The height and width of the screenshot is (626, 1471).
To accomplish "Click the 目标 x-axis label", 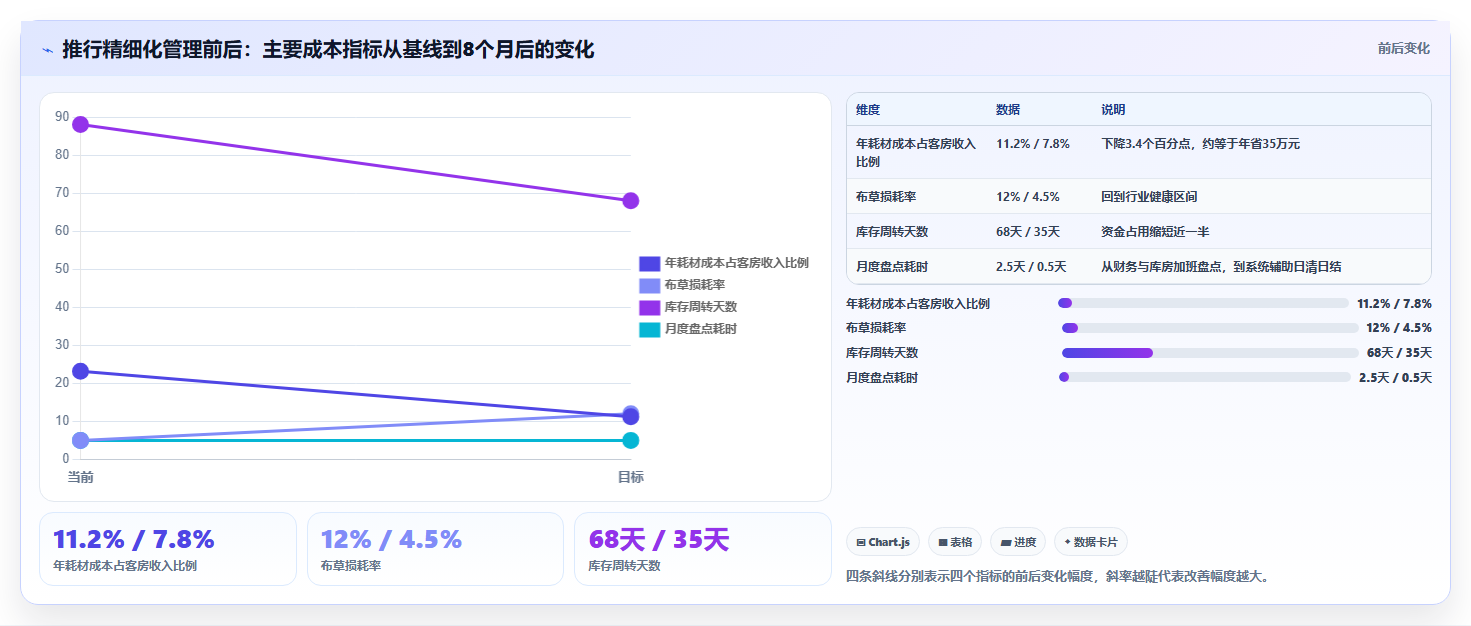I will click(x=630, y=477).
